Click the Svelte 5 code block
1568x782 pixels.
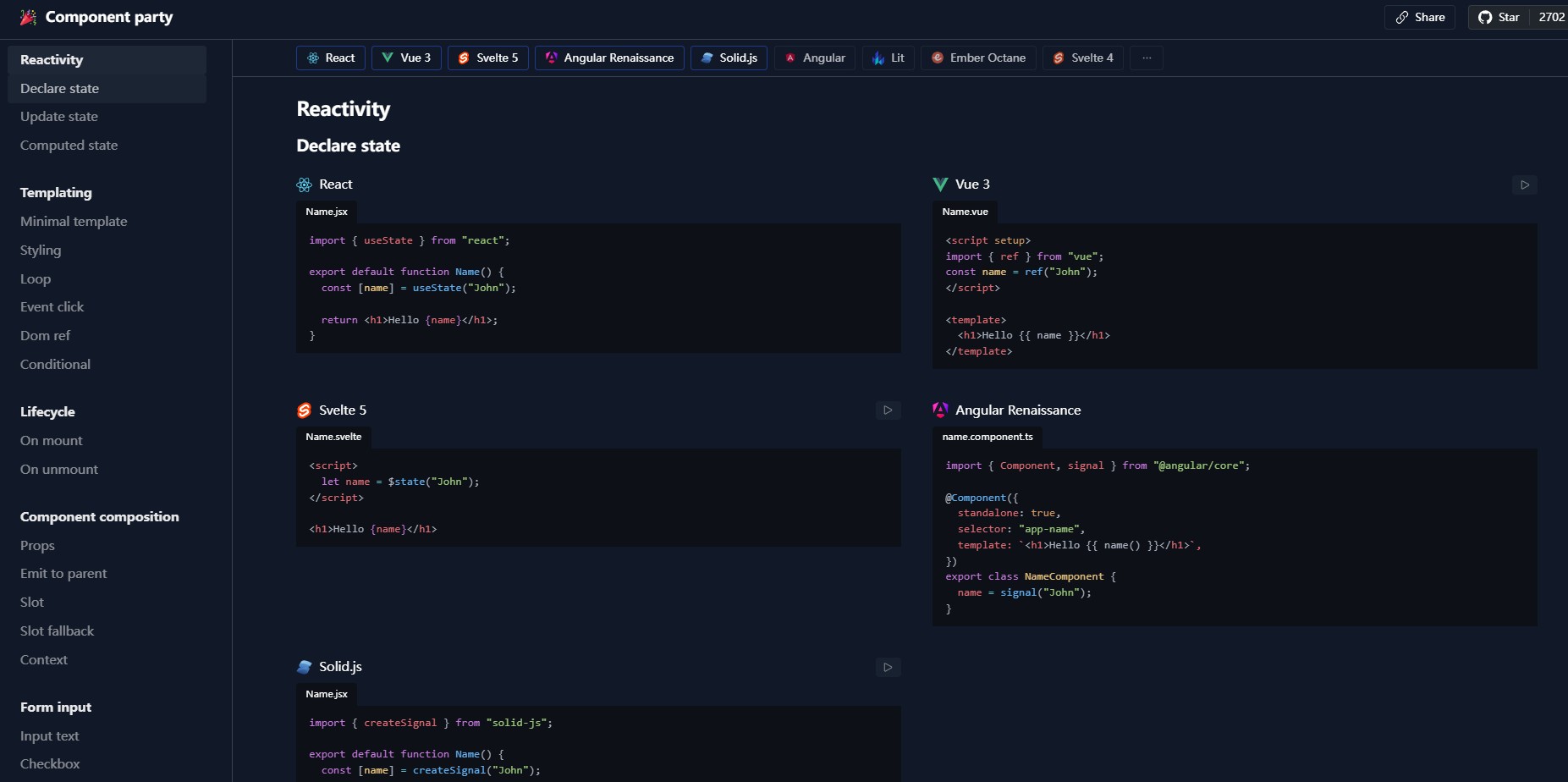point(598,498)
